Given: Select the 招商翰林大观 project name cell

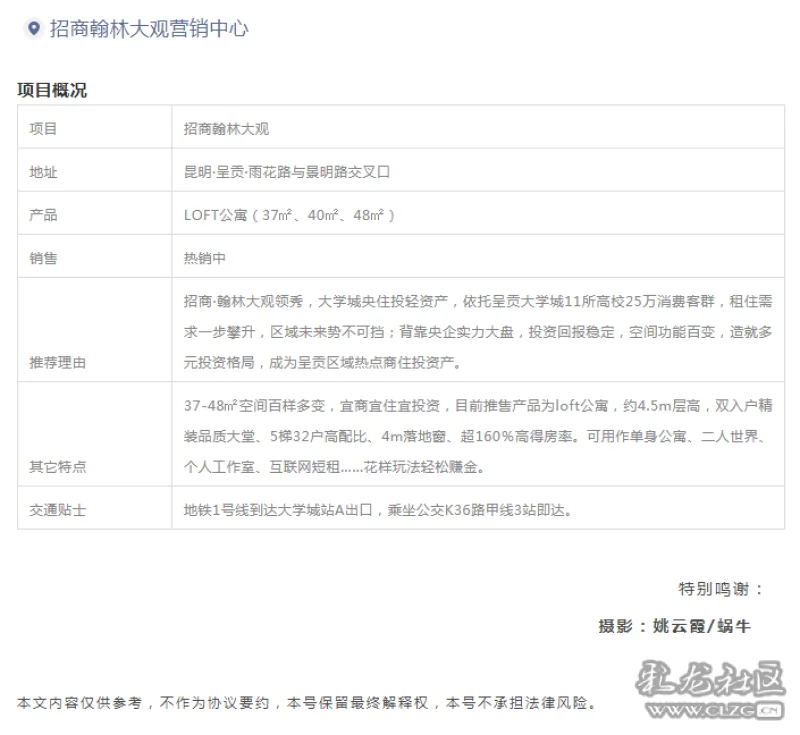Looking at the screenshot, I should pyautogui.click(x=478, y=127).
